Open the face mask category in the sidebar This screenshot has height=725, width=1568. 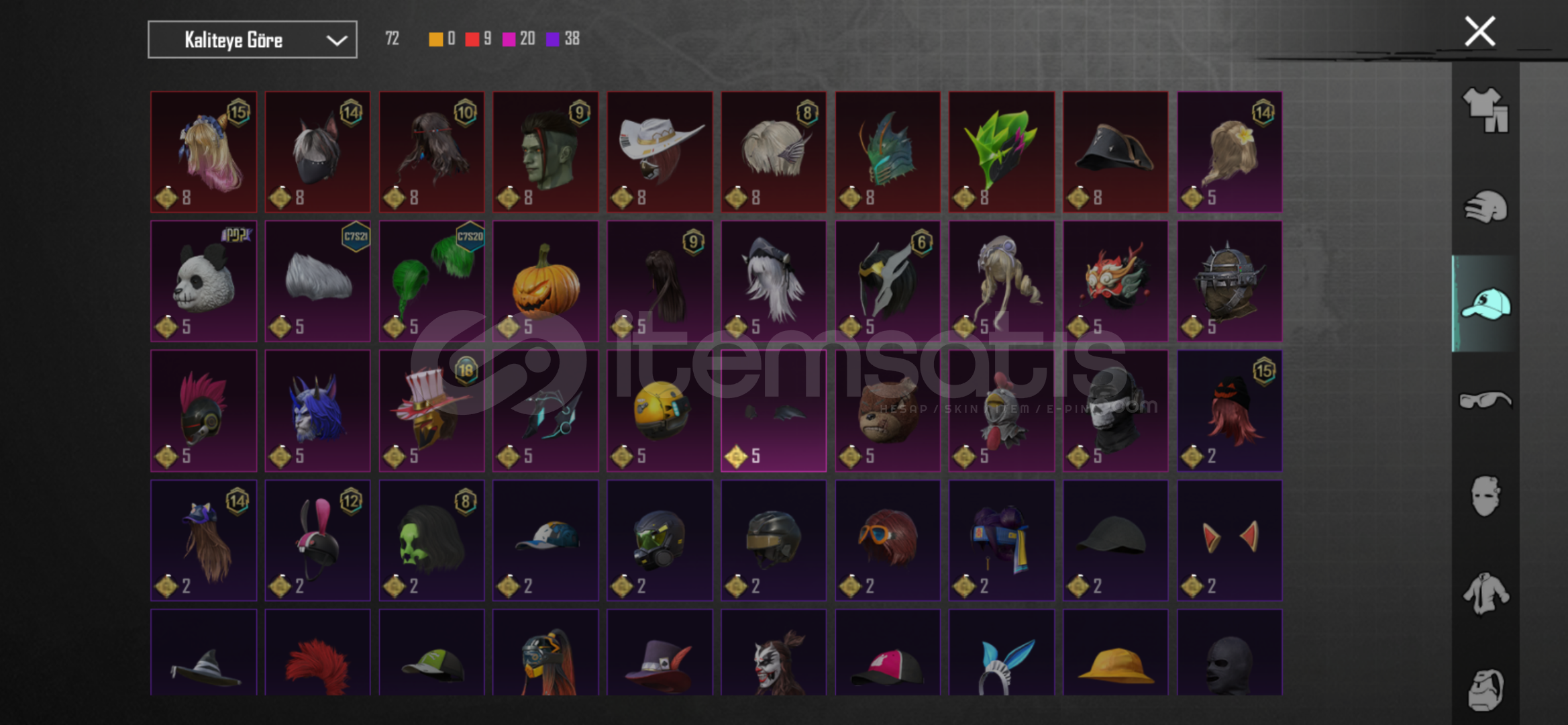point(1485,497)
